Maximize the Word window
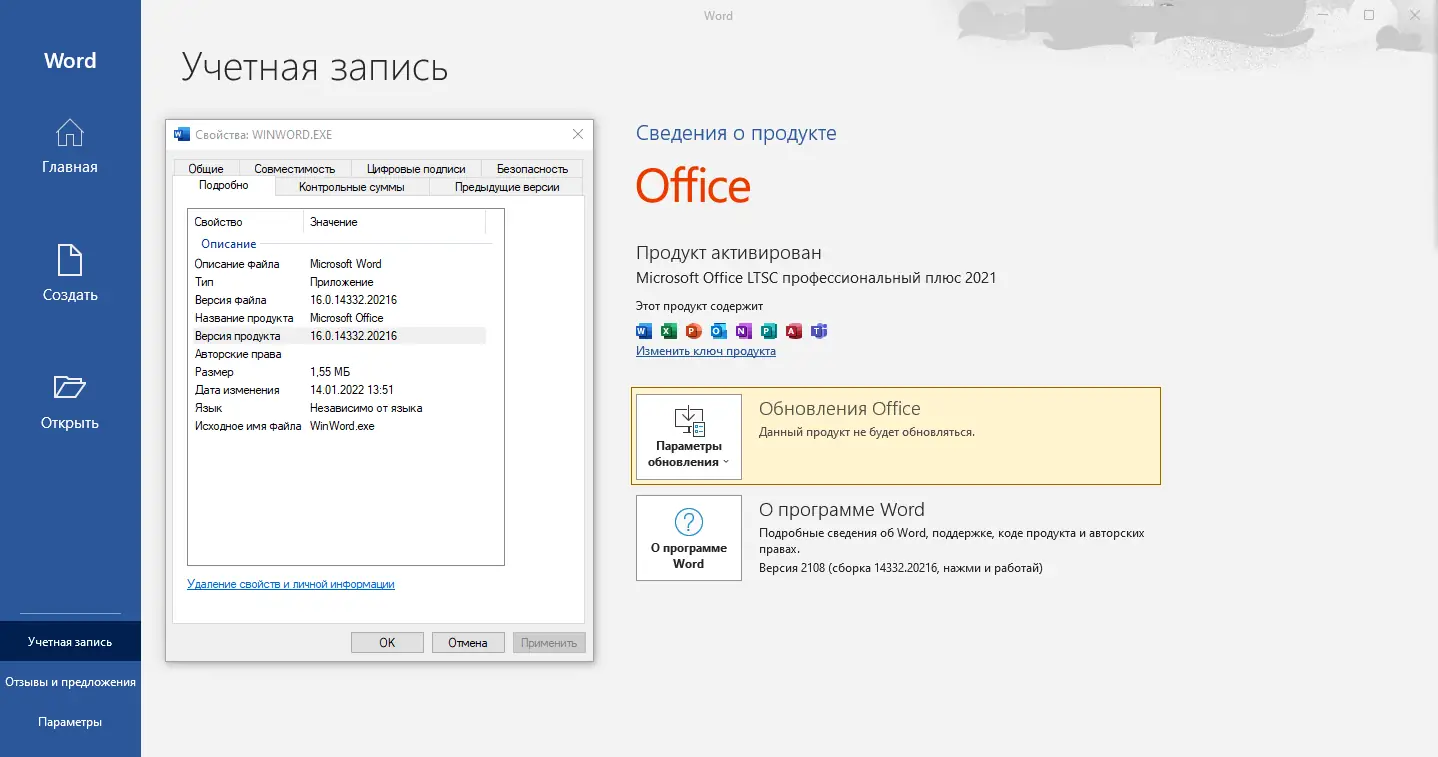This screenshot has height=757, width=1438. point(1369,15)
